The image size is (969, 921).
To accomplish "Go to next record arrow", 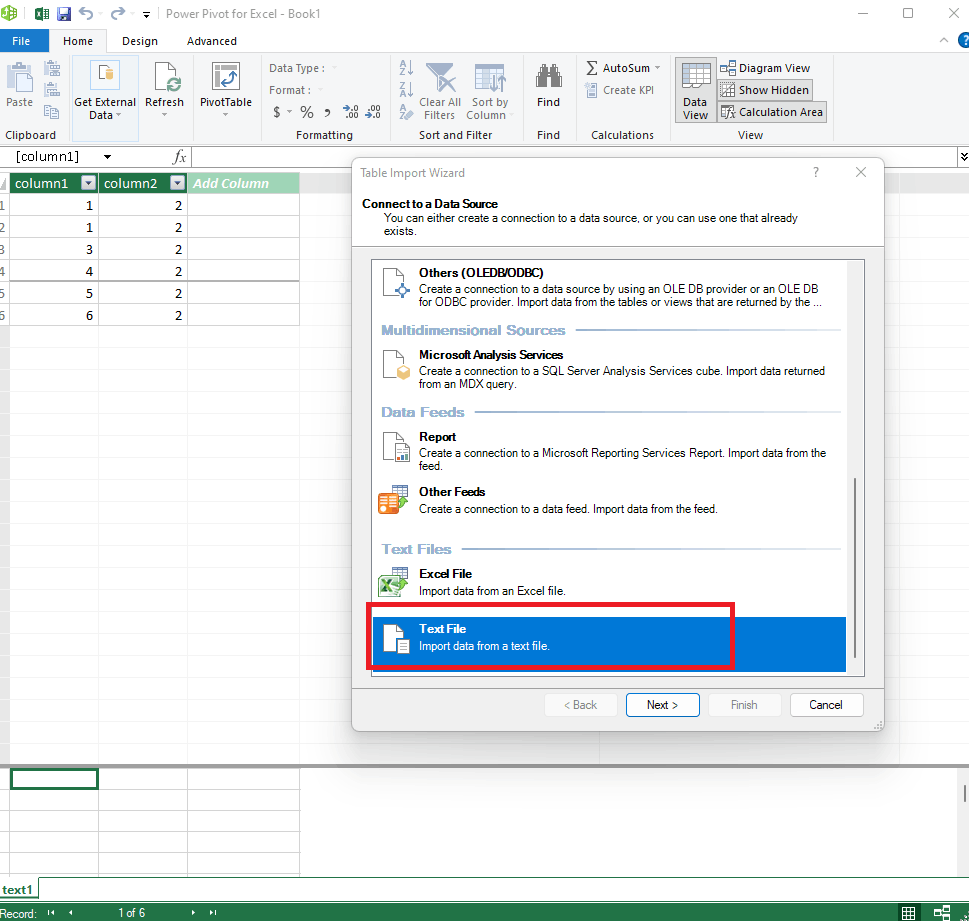I will coord(193,912).
